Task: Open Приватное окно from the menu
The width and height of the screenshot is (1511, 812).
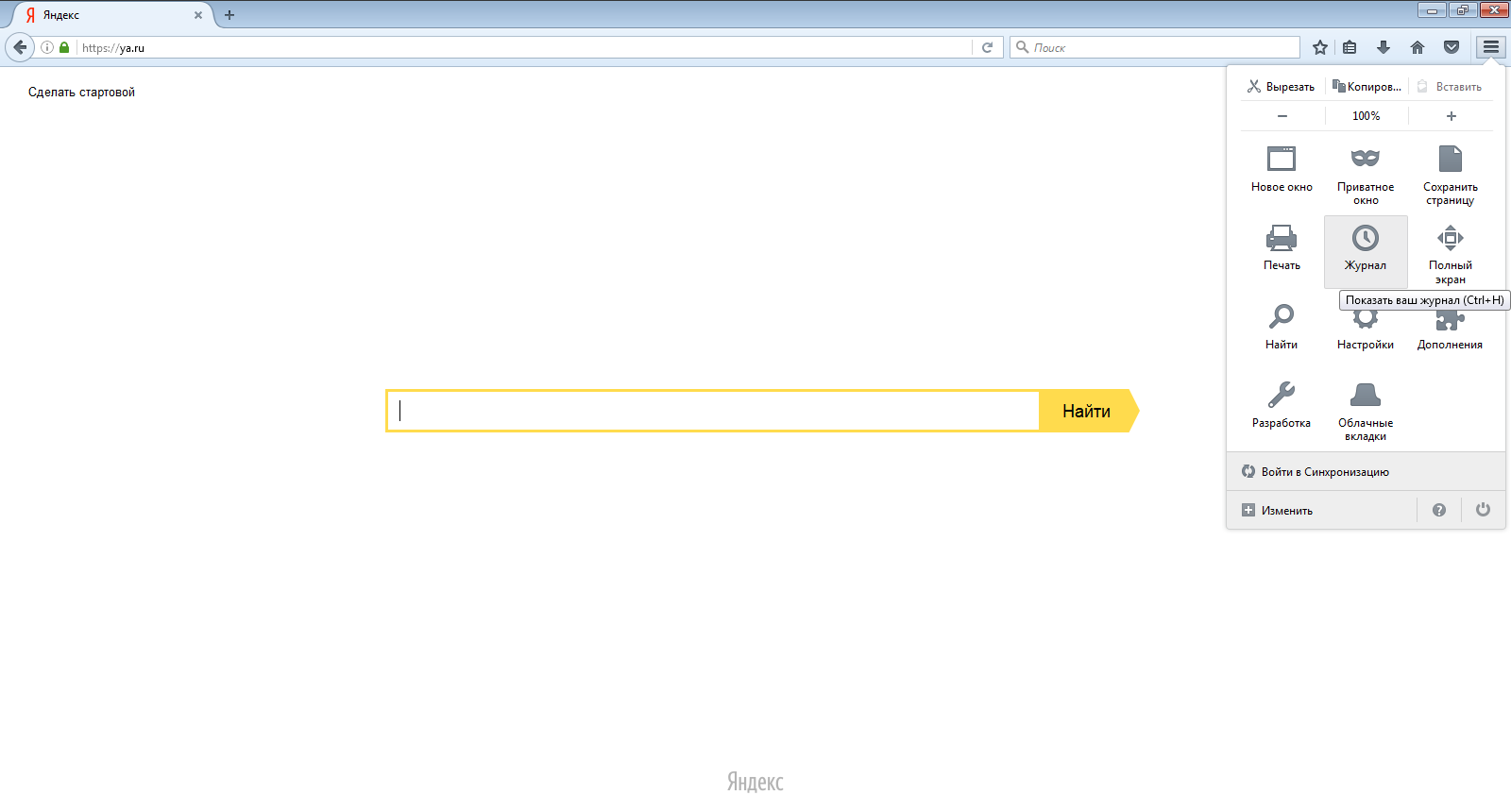Action: coord(1366,174)
